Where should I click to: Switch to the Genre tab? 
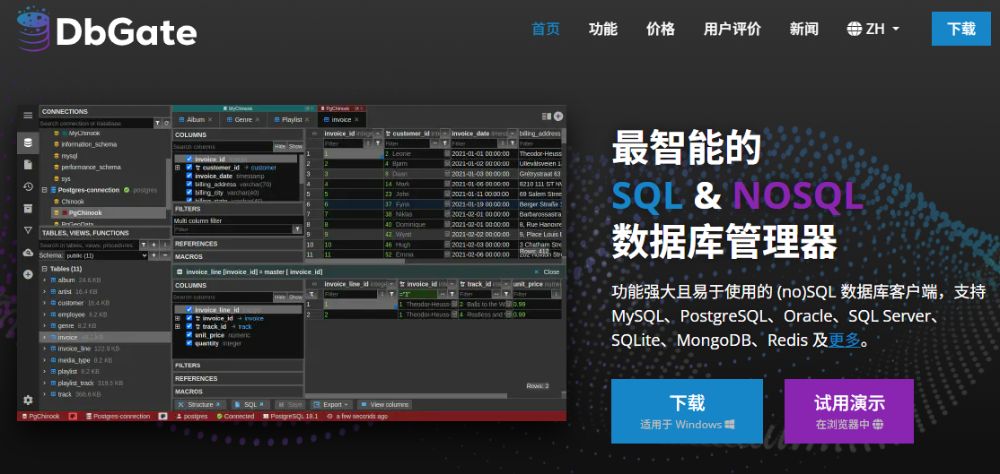coord(243,120)
